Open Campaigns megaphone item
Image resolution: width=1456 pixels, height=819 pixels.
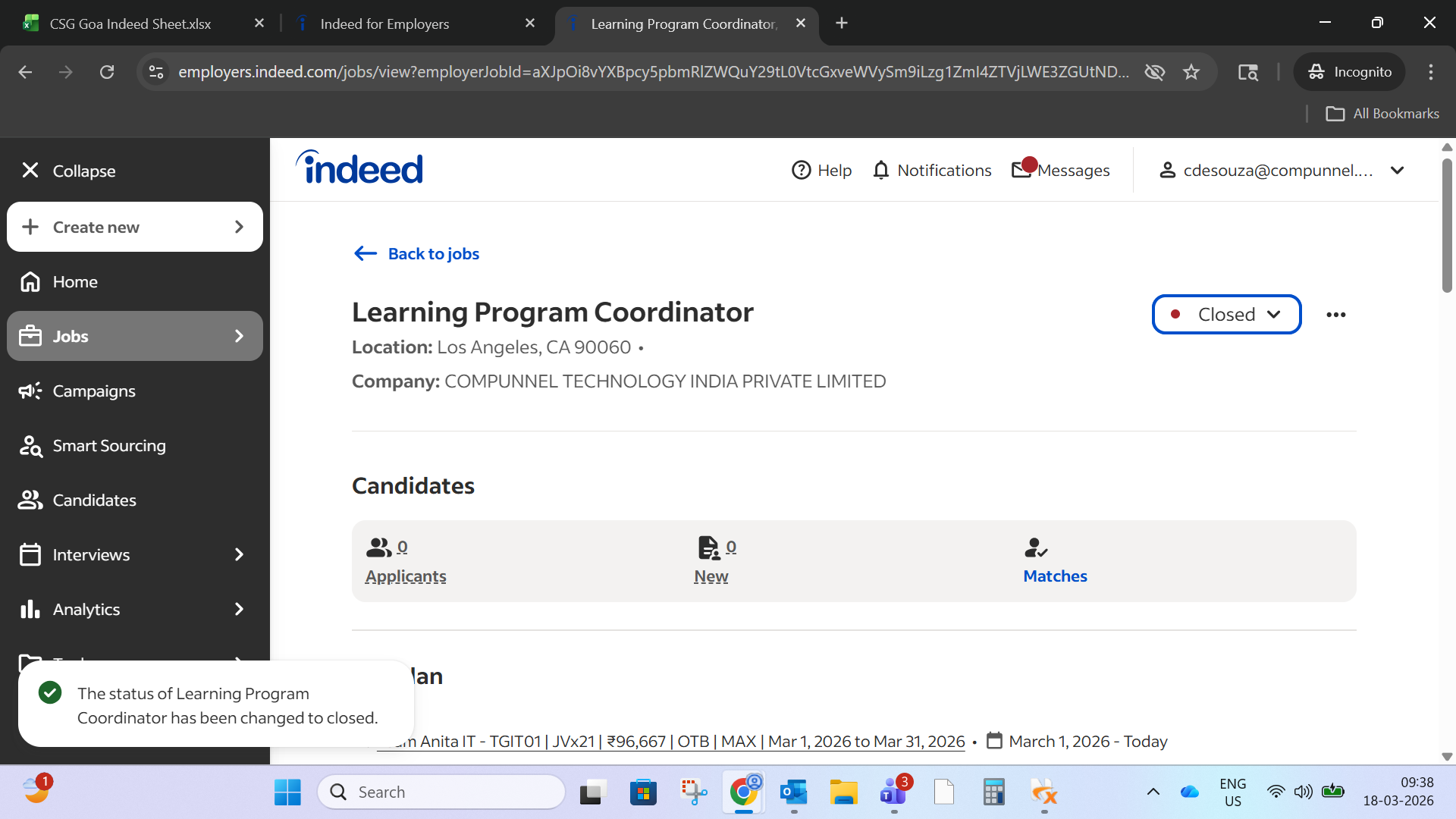click(93, 391)
